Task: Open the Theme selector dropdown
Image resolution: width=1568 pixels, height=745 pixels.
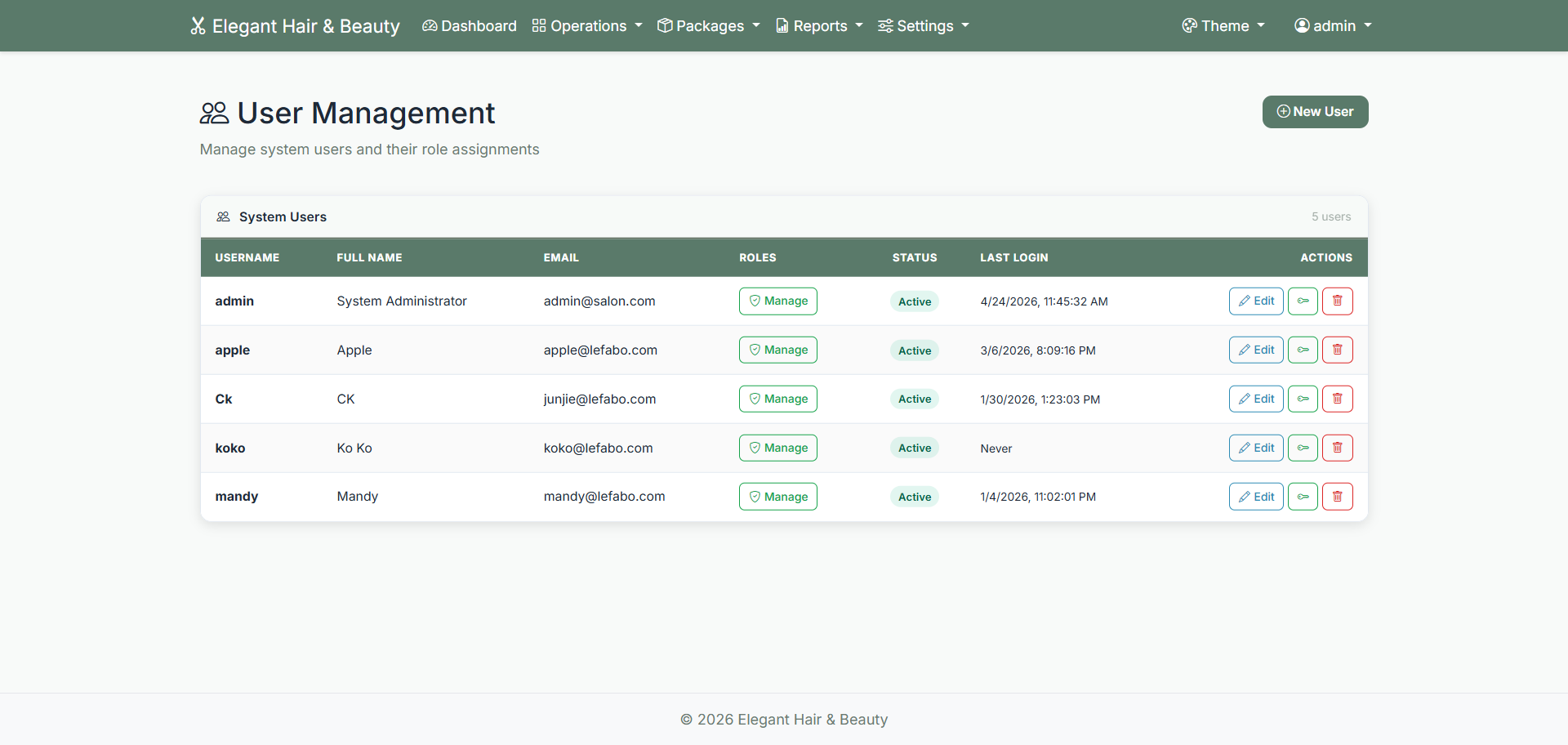Action: (x=1223, y=26)
